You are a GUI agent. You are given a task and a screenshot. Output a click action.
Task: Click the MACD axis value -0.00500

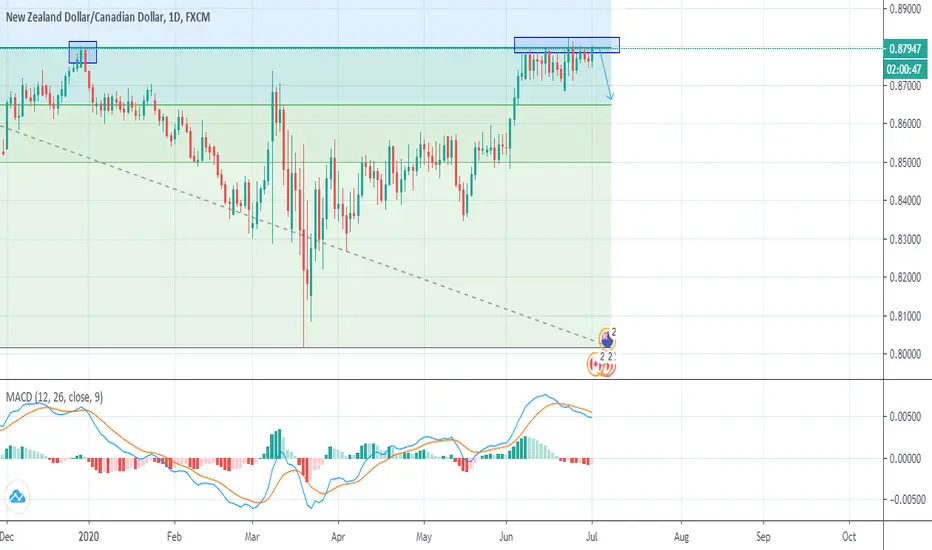click(906, 499)
